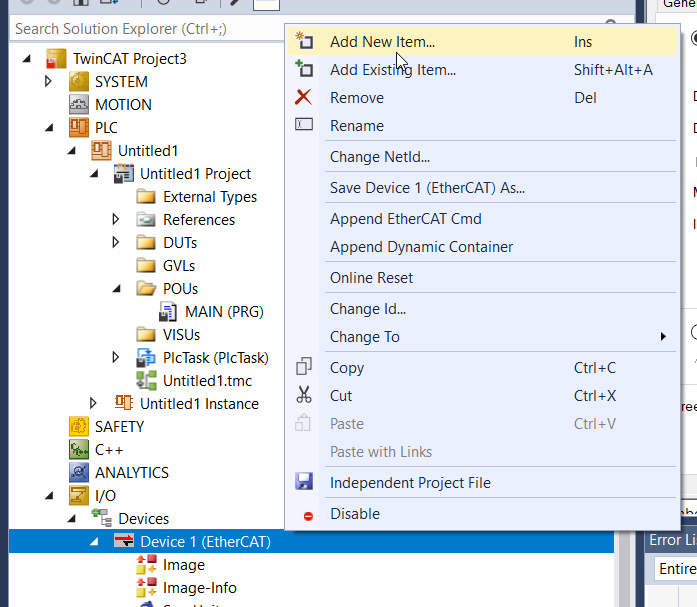Screen dimensions: 697x607
Task: Click the Untitled1 PLC project icon
Action: (x=101, y=151)
